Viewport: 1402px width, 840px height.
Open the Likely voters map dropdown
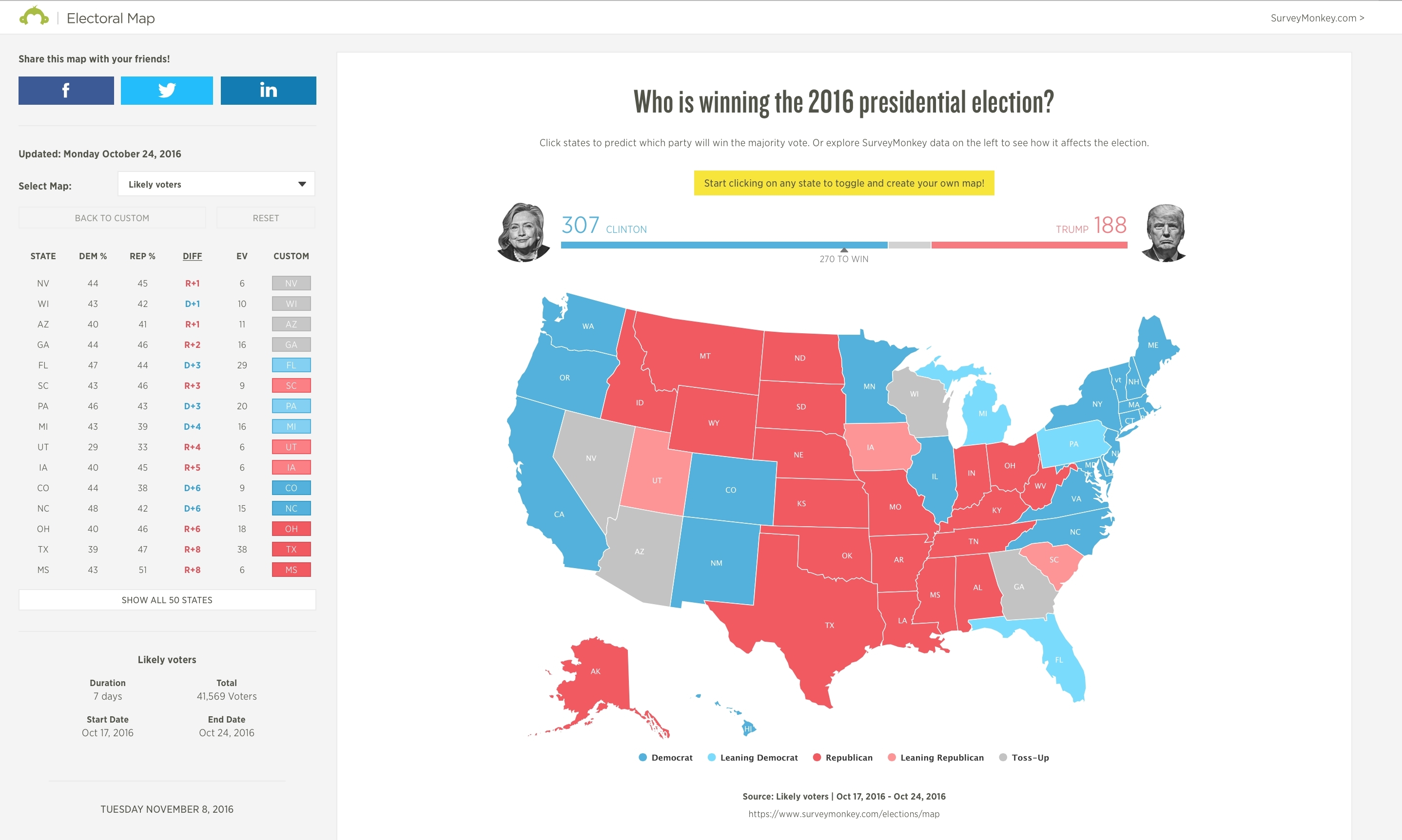point(216,185)
